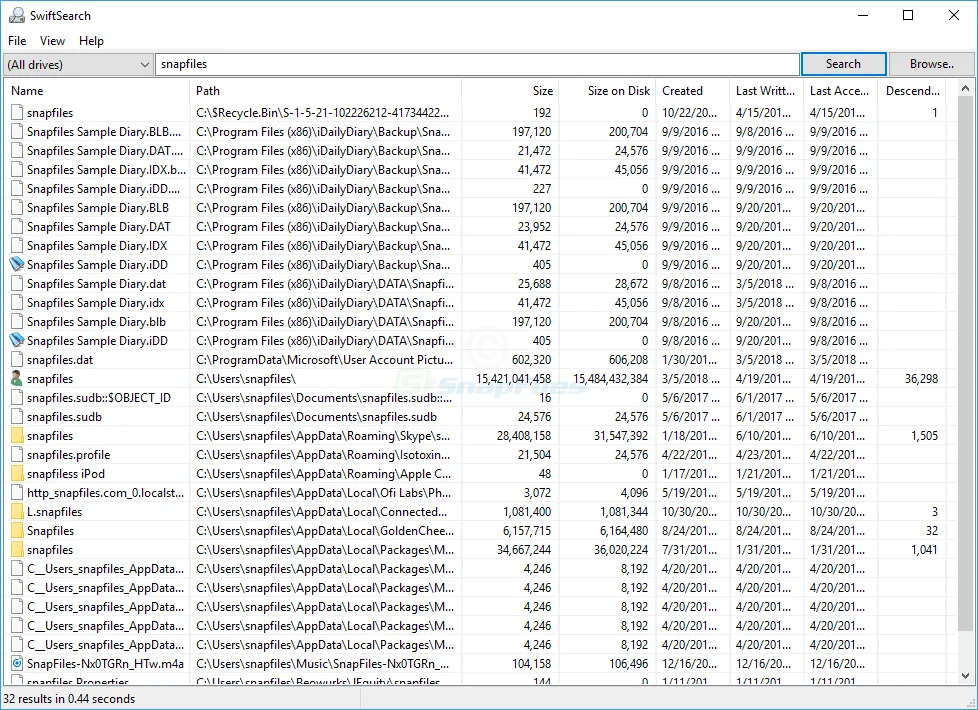This screenshot has height=710, width=978.
Task: Select Snapfiles Sample Diary.BLB file name
Action: (x=98, y=208)
